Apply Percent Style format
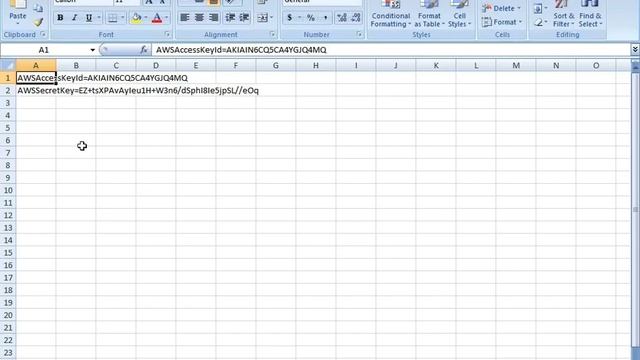Screen dimensions: 640x360 [311, 18]
